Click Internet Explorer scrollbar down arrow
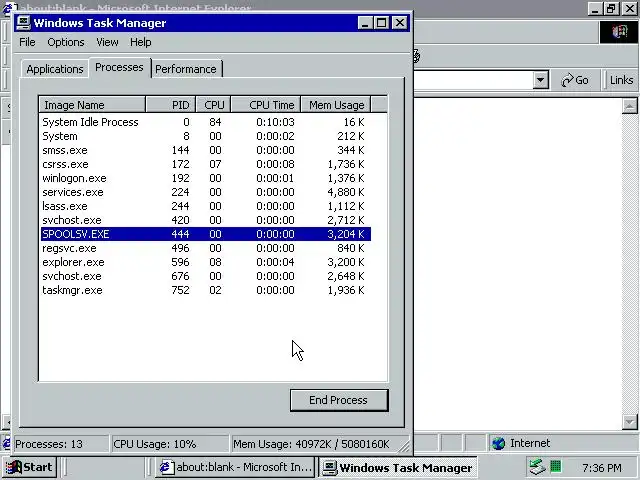This screenshot has width=640, height=480. click(629, 422)
